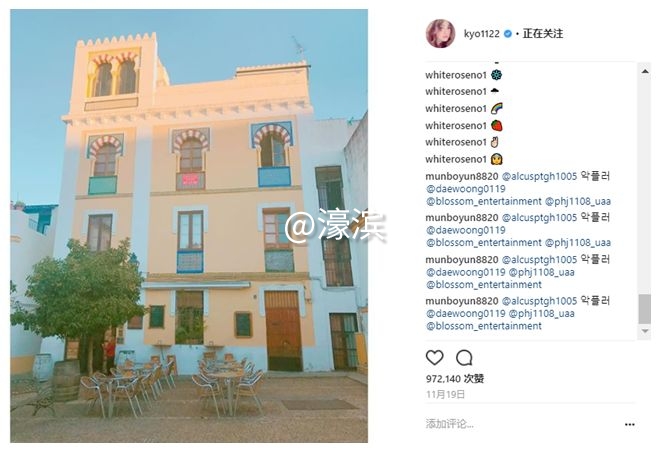The image size is (670, 453).
Task: Open the three-dot more options menu
Action: click(x=629, y=424)
